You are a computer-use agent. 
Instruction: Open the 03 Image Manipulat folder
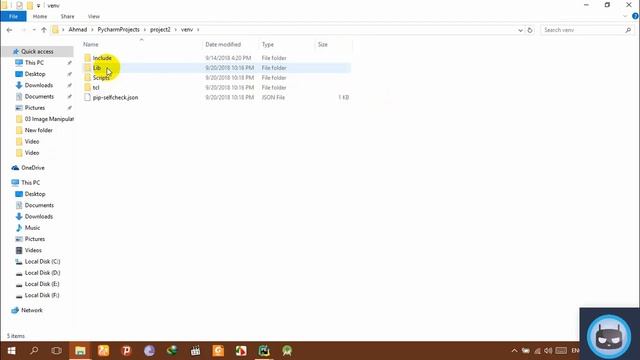49,119
